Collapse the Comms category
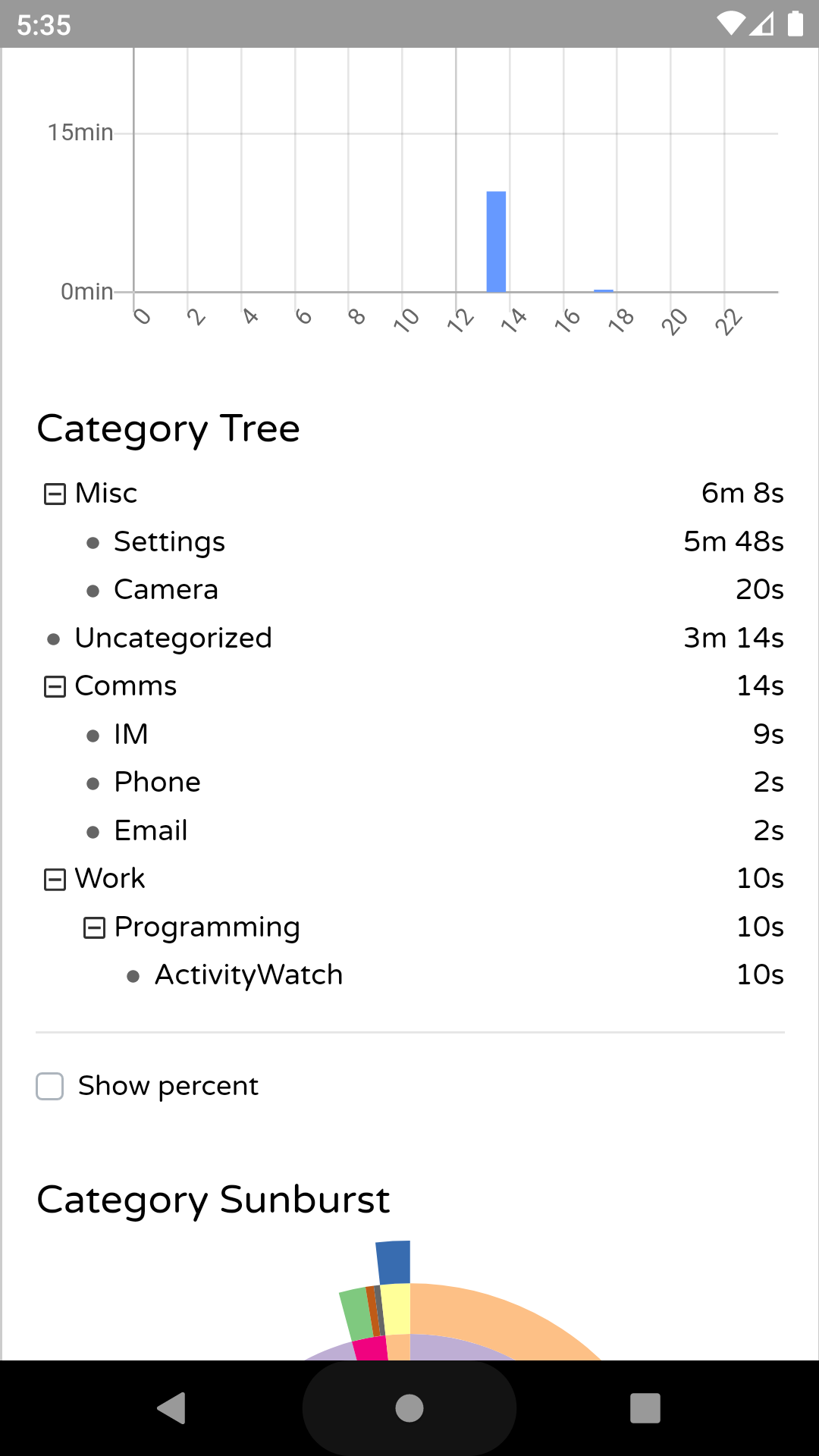The width and height of the screenshot is (819, 1456). point(55,687)
